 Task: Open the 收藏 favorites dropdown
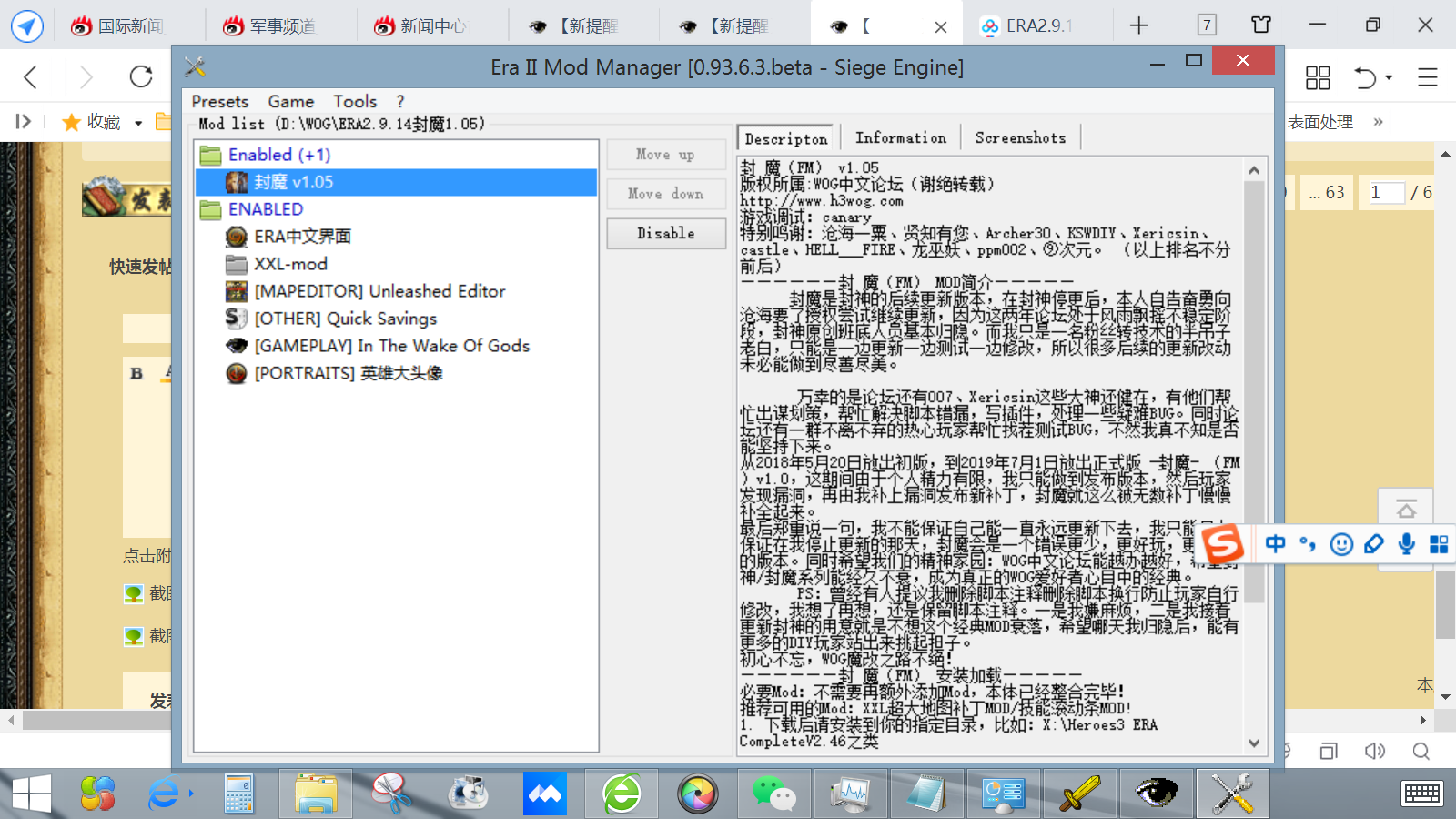(x=138, y=123)
